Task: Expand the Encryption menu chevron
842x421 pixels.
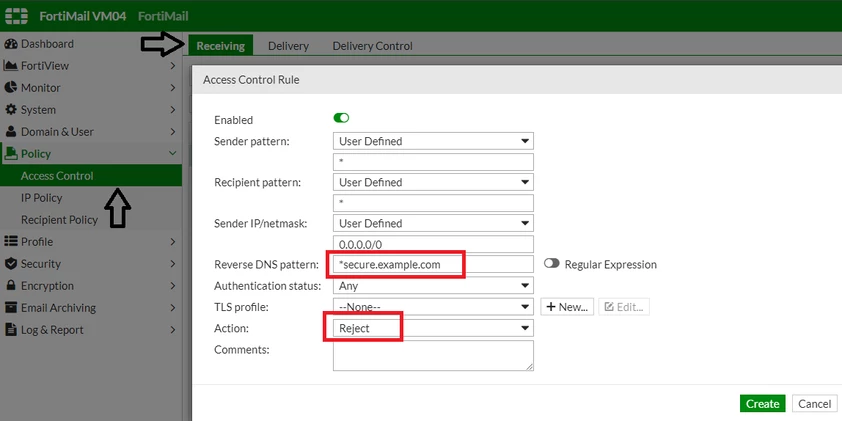Action: click(x=172, y=286)
